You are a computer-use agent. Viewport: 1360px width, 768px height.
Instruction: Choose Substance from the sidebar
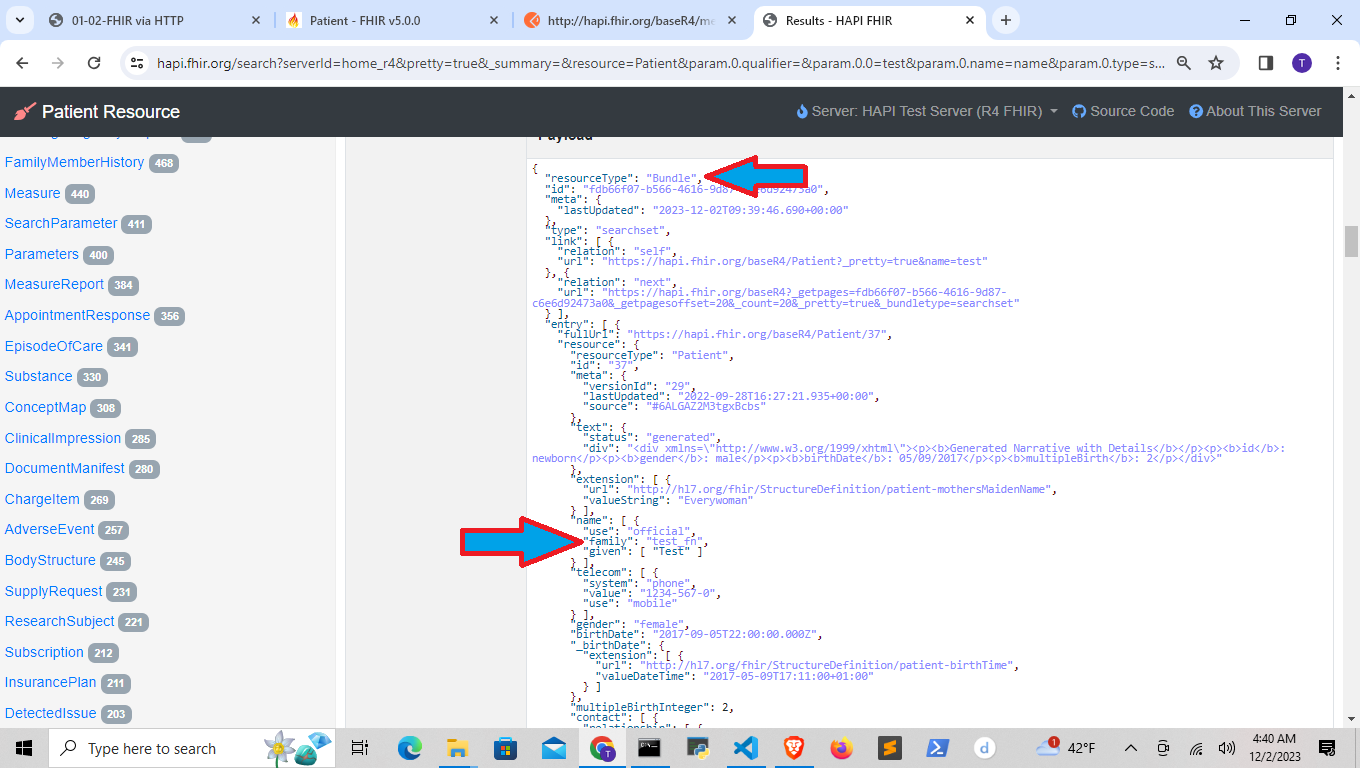[x=38, y=376]
